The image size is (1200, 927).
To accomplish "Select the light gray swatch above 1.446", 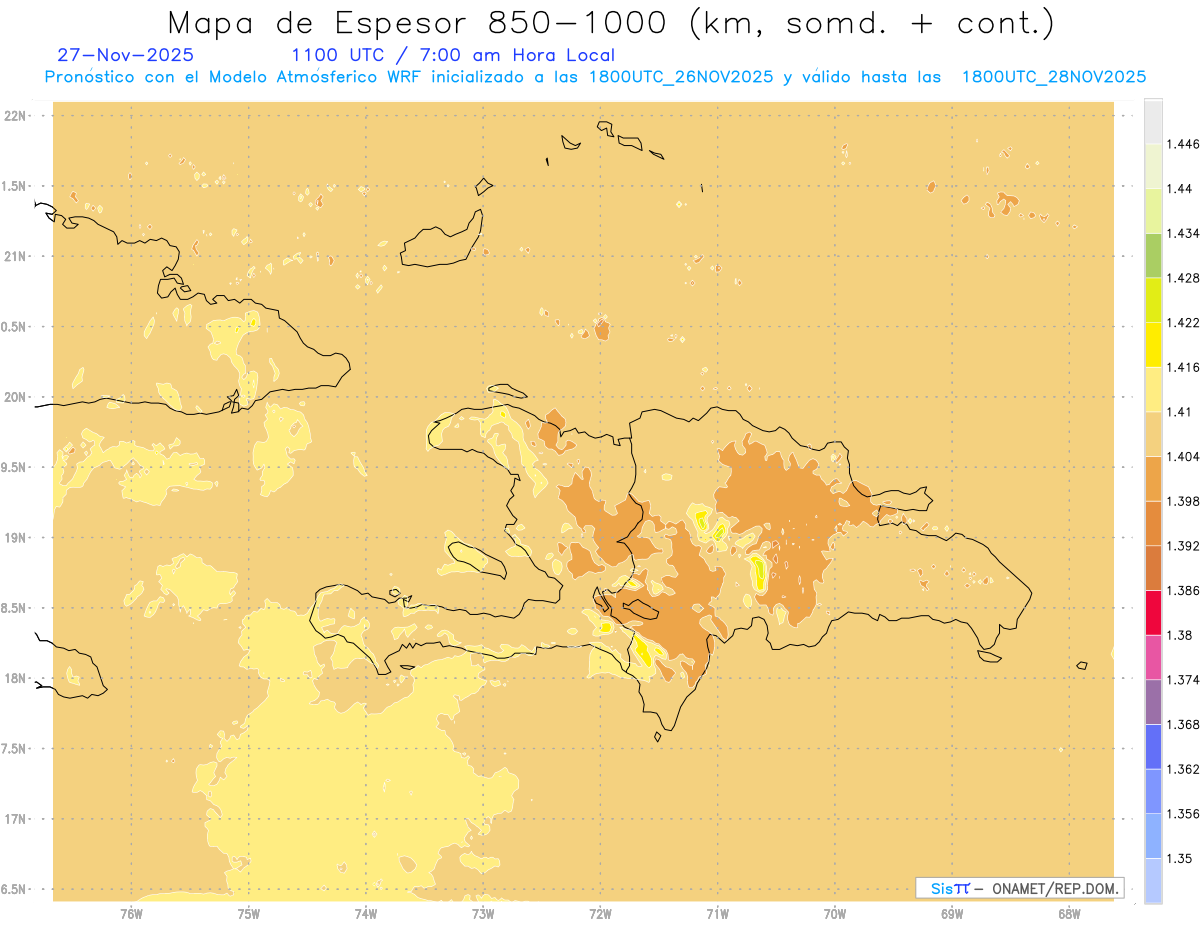I will pos(1153,121).
